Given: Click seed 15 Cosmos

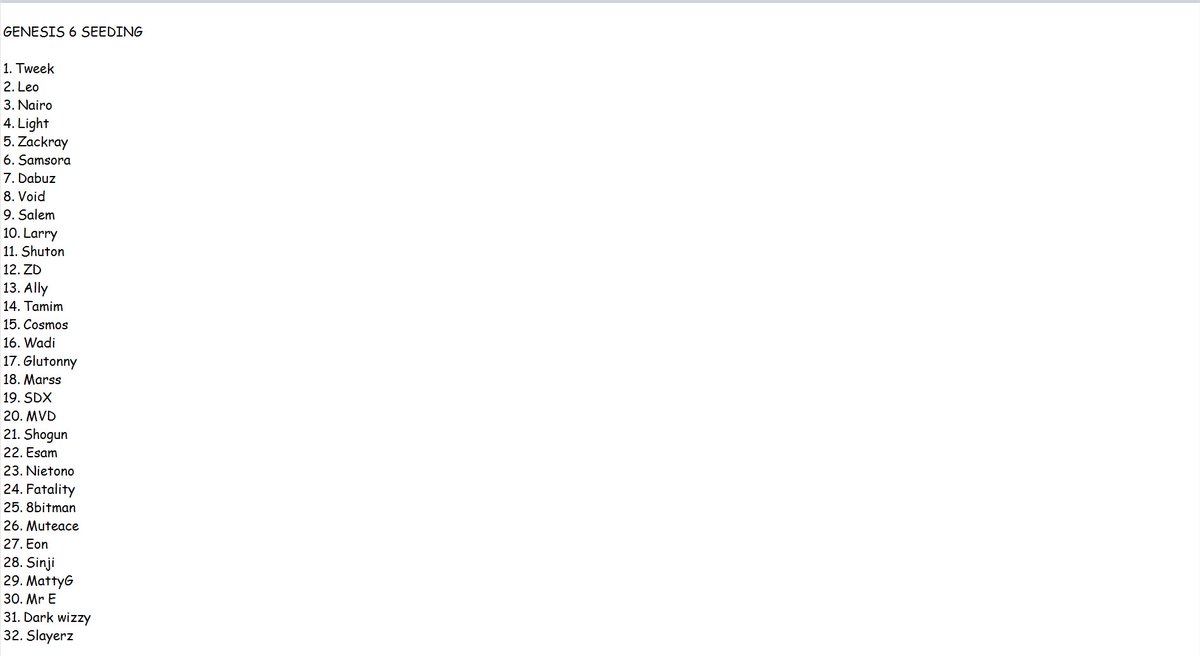Looking at the screenshot, I should pyautogui.click(x=36, y=325).
